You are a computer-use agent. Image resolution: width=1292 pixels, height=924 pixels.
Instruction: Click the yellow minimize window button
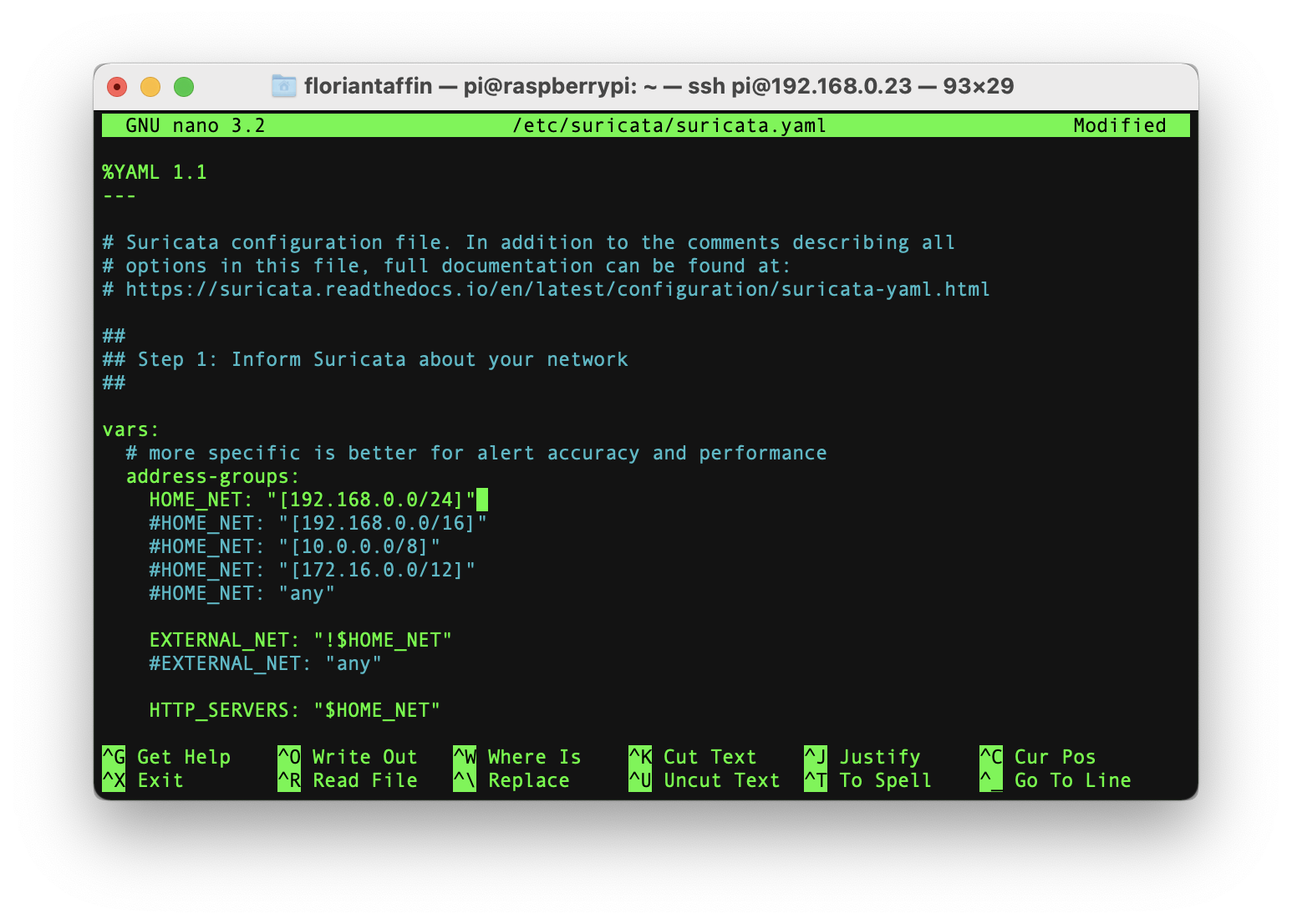point(150,87)
